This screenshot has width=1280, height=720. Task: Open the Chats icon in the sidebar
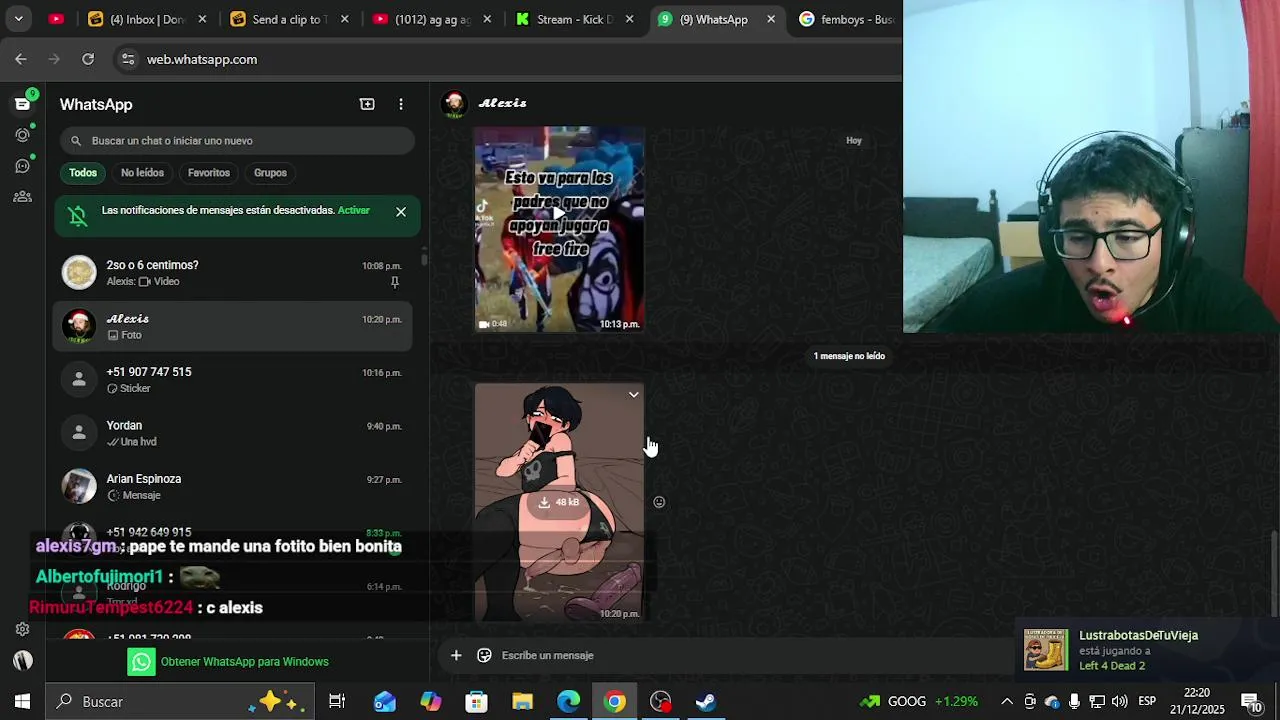click(22, 104)
